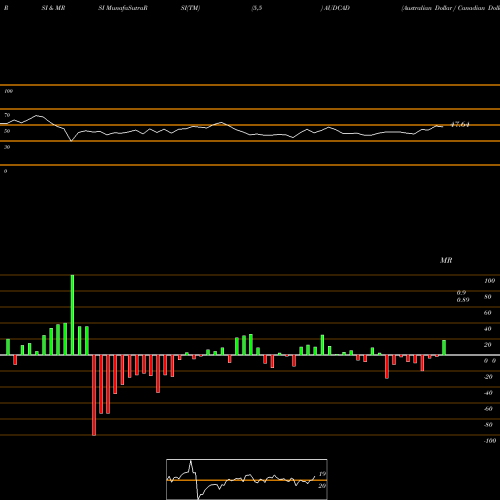Click the 19 label in mini chart
The width and height of the screenshot is (500, 500).
click(x=322, y=474)
